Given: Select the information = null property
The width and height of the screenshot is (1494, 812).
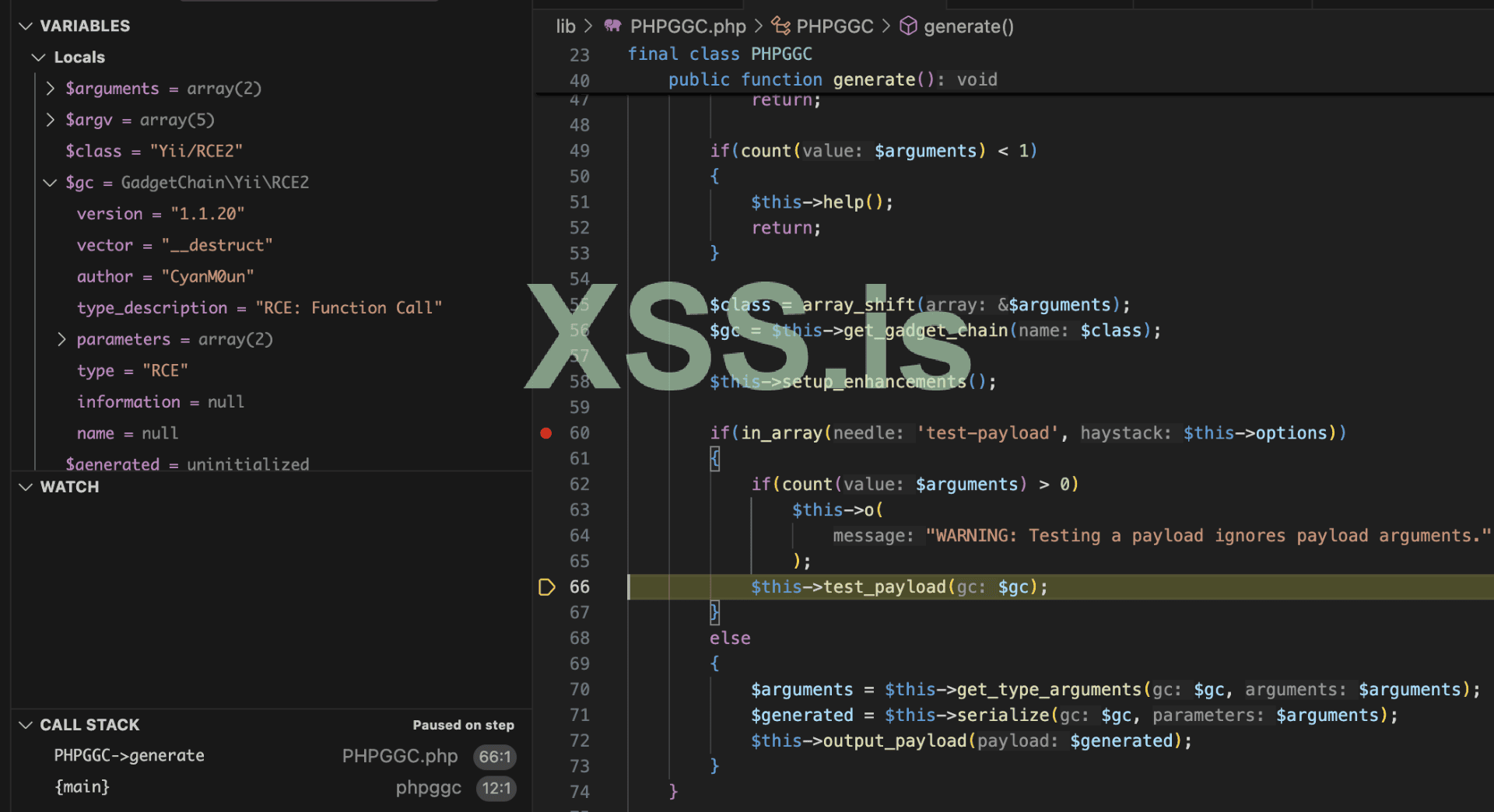Looking at the screenshot, I should pyautogui.click(x=160, y=402).
